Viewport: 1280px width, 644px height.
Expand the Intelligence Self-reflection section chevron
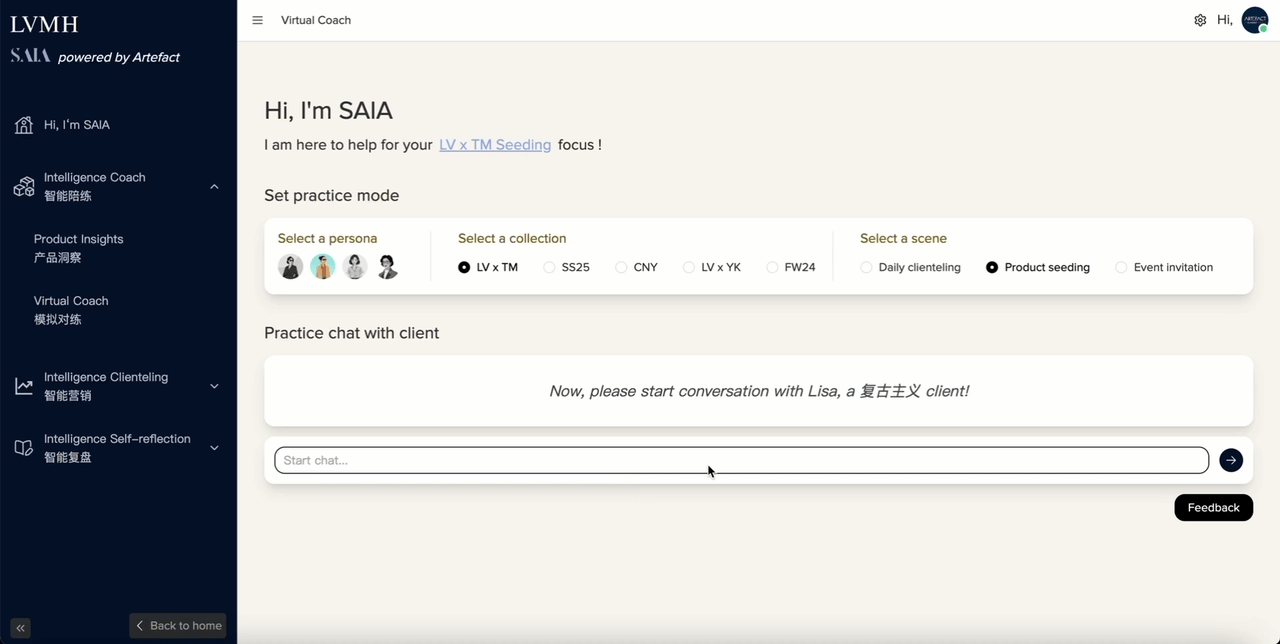click(x=214, y=448)
